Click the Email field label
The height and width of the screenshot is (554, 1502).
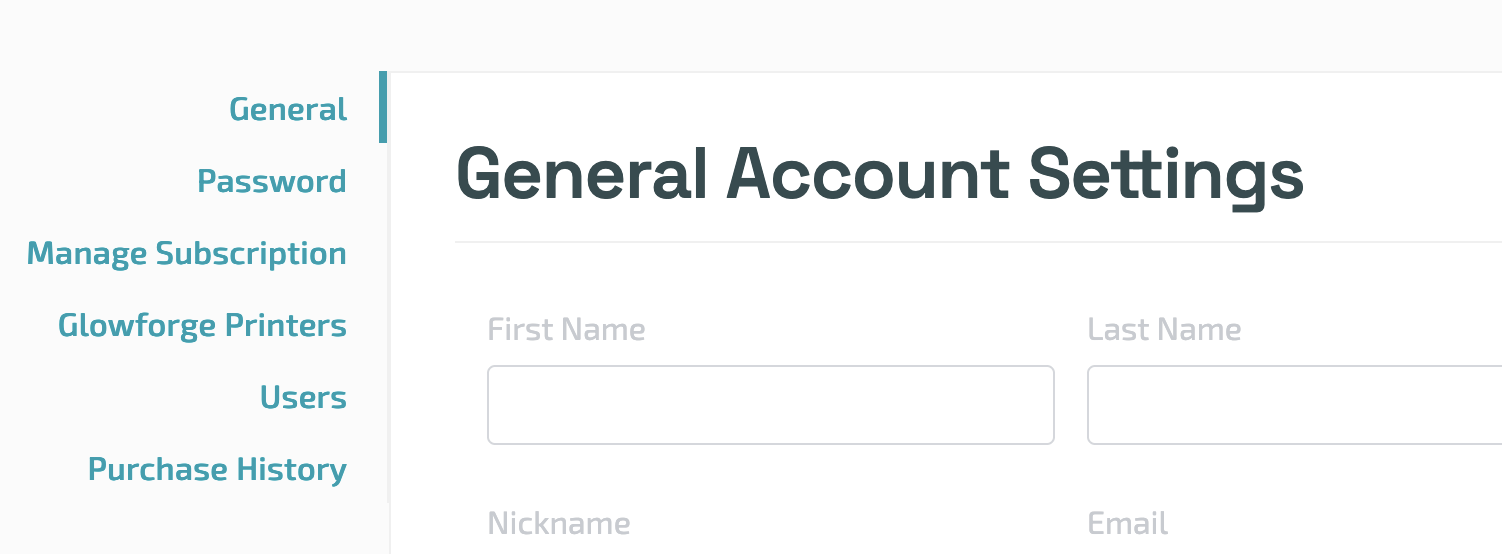(x=1127, y=522)
